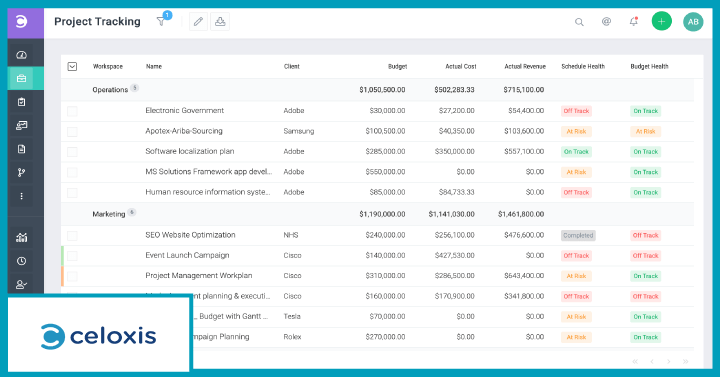Viewport: 720px width, 377px height.
Task: Click Completed badge for SEO Website Optimization
Action: (x=578, y=236)
